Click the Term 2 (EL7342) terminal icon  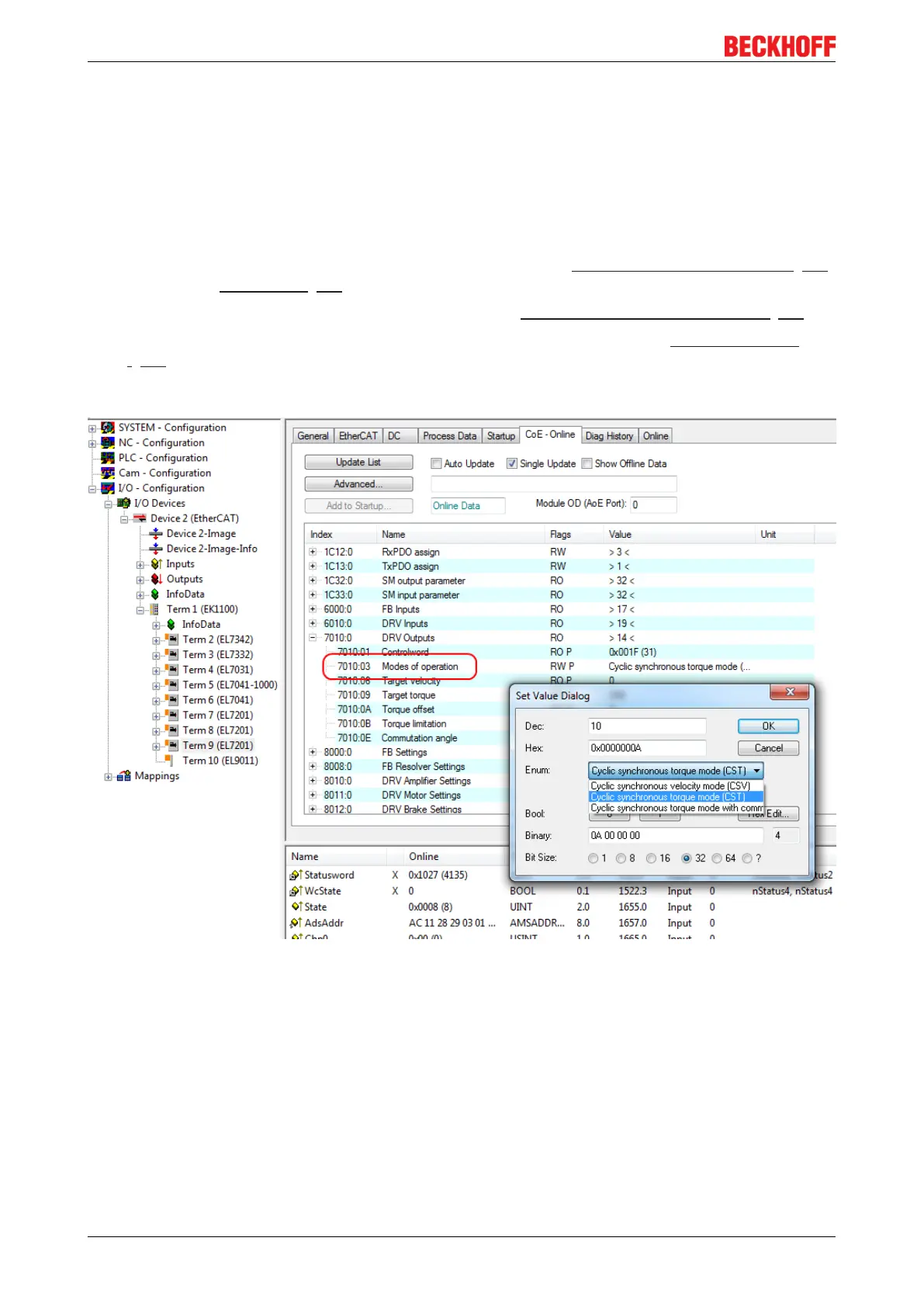[171, 640]
